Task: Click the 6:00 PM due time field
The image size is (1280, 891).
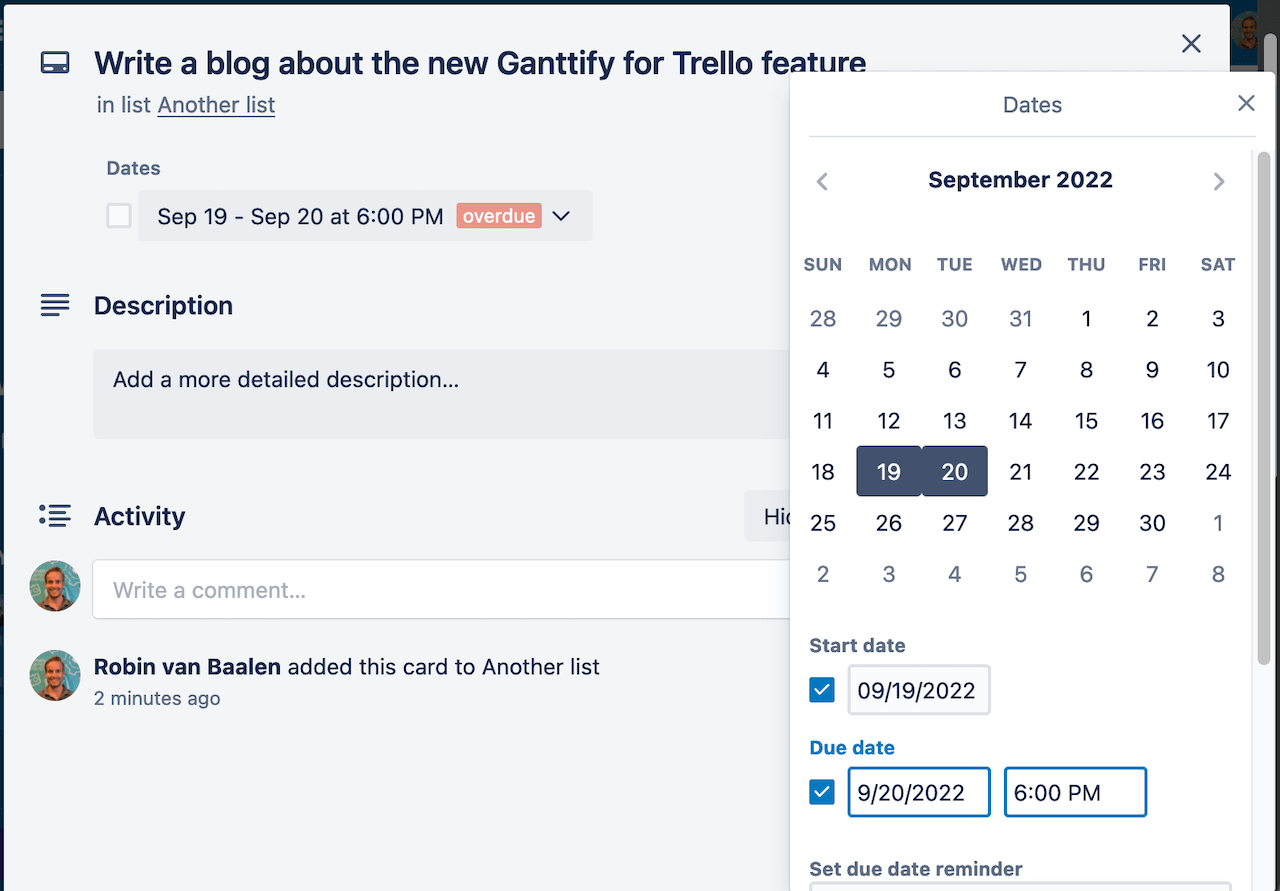Action: [x=1075, y=791]
